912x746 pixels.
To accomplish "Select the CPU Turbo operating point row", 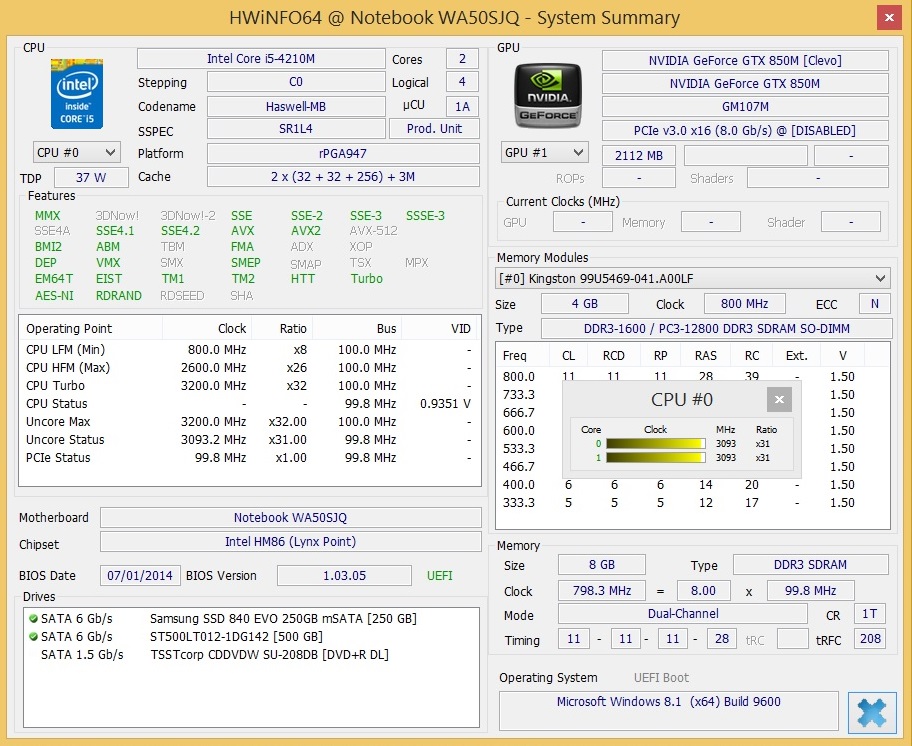I will click(250, 386).
